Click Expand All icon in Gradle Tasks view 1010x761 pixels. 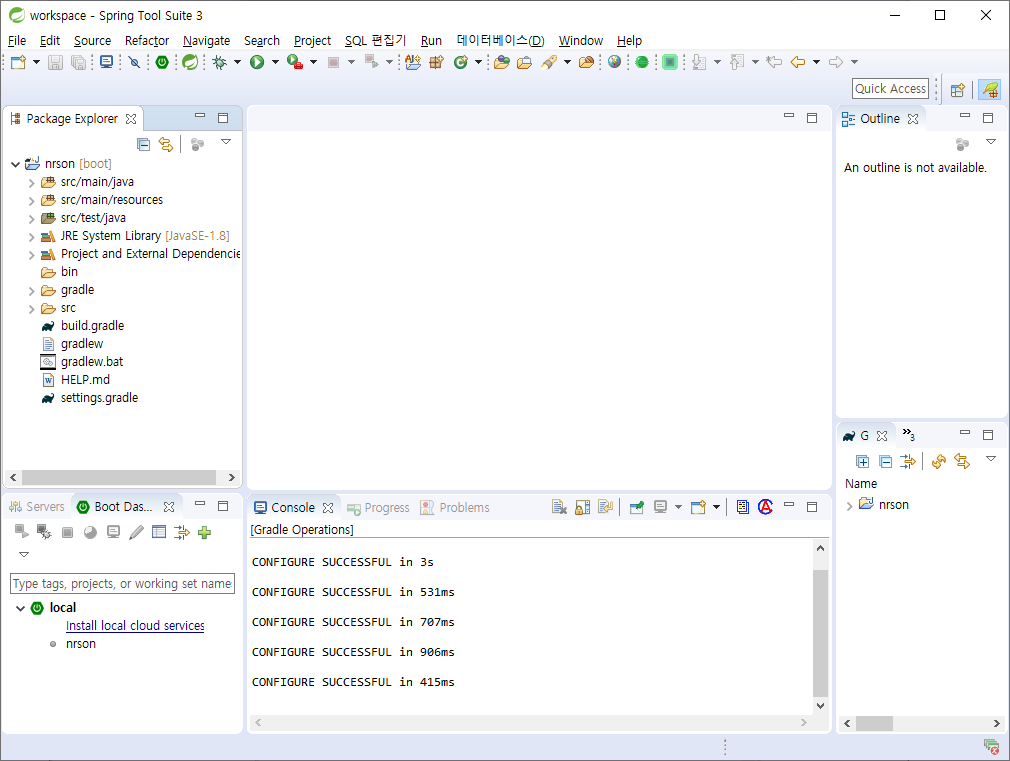[862, 461]
